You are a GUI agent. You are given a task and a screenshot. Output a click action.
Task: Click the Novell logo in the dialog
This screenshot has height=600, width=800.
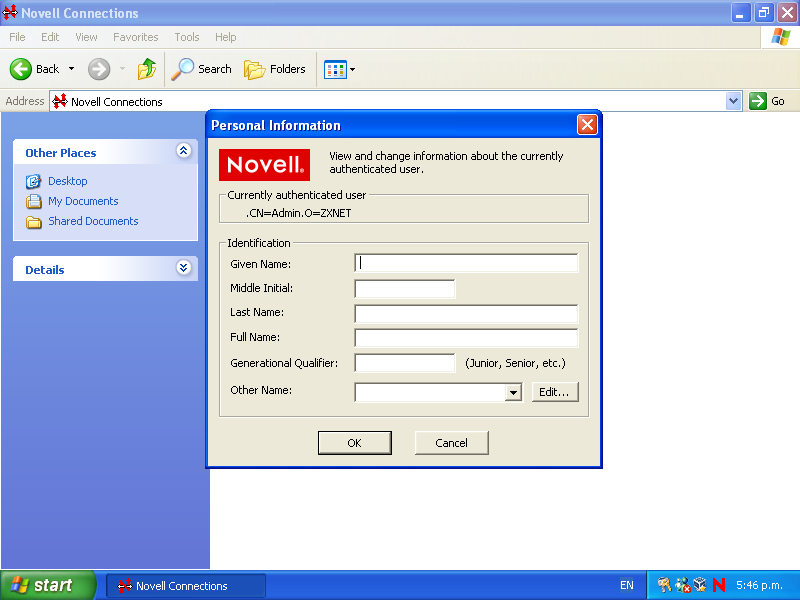[x=264, y=165]
